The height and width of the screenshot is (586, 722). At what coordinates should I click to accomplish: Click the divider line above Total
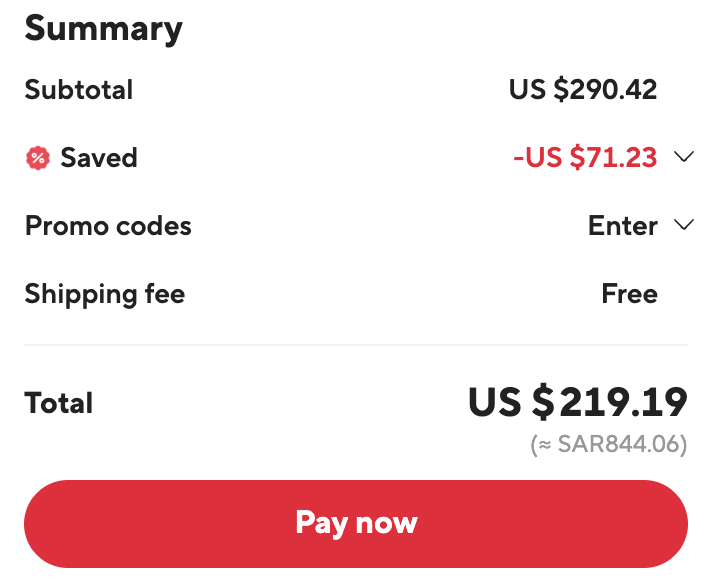(356, 344)
